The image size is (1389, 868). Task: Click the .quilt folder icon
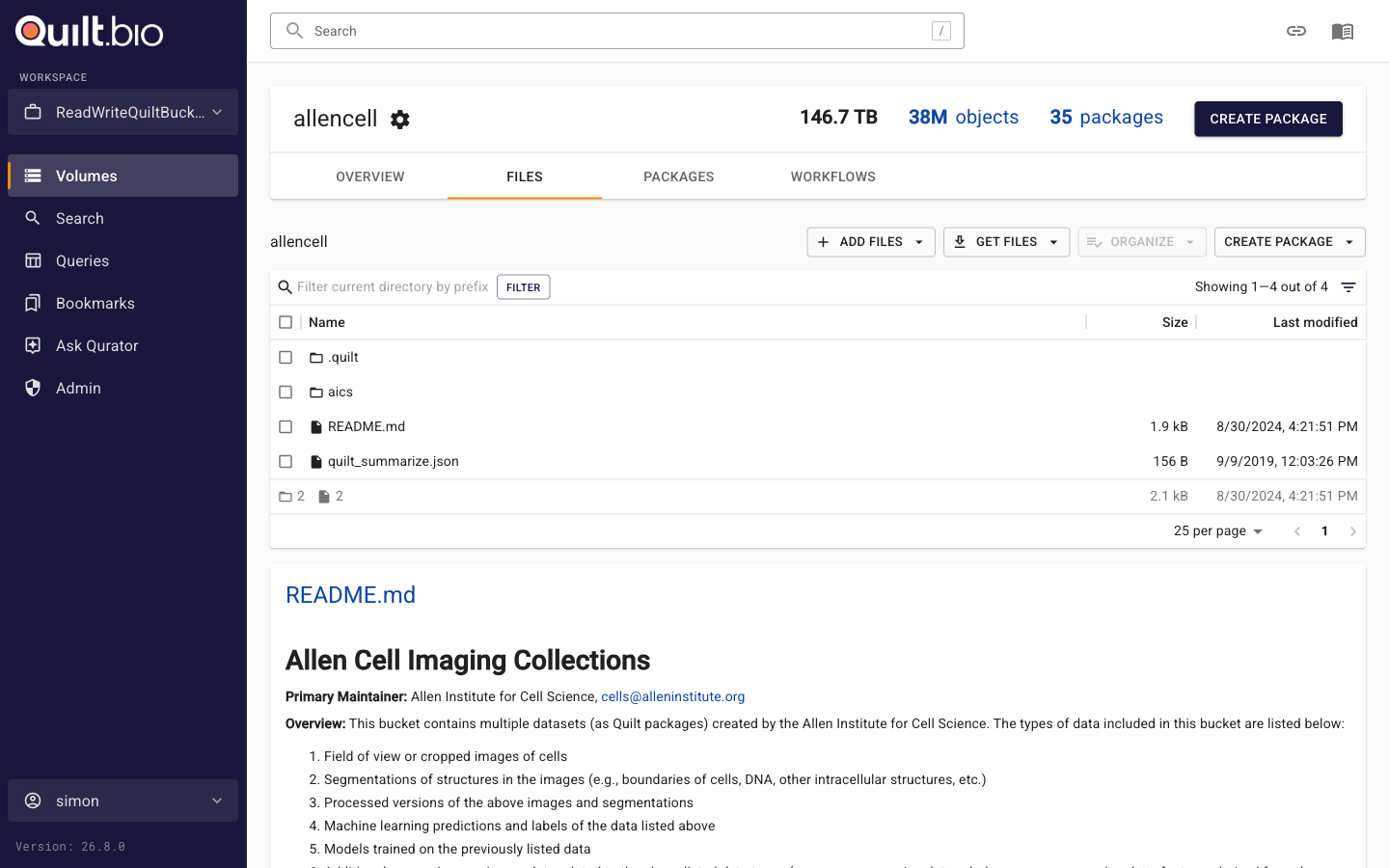click(x=316, y=357)
